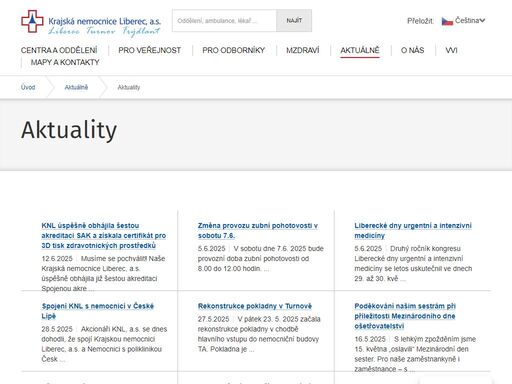
Task: Open the PRO VEŘEJNOST menu
Action: pyautogui.click(x=150, y=50)
